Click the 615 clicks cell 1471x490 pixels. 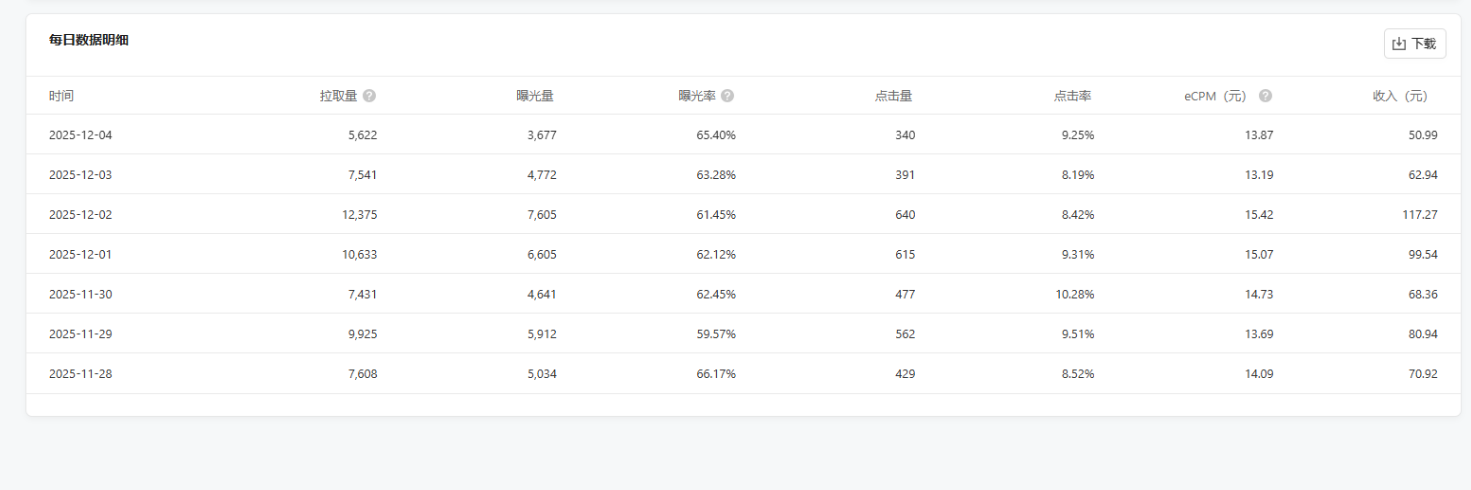pyautogui.click(x=905, y=255)
